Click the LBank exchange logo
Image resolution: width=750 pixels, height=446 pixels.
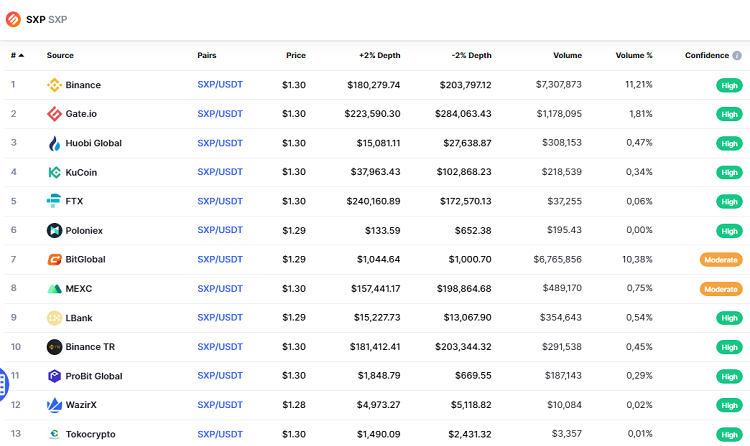click(x=54, y=318)
